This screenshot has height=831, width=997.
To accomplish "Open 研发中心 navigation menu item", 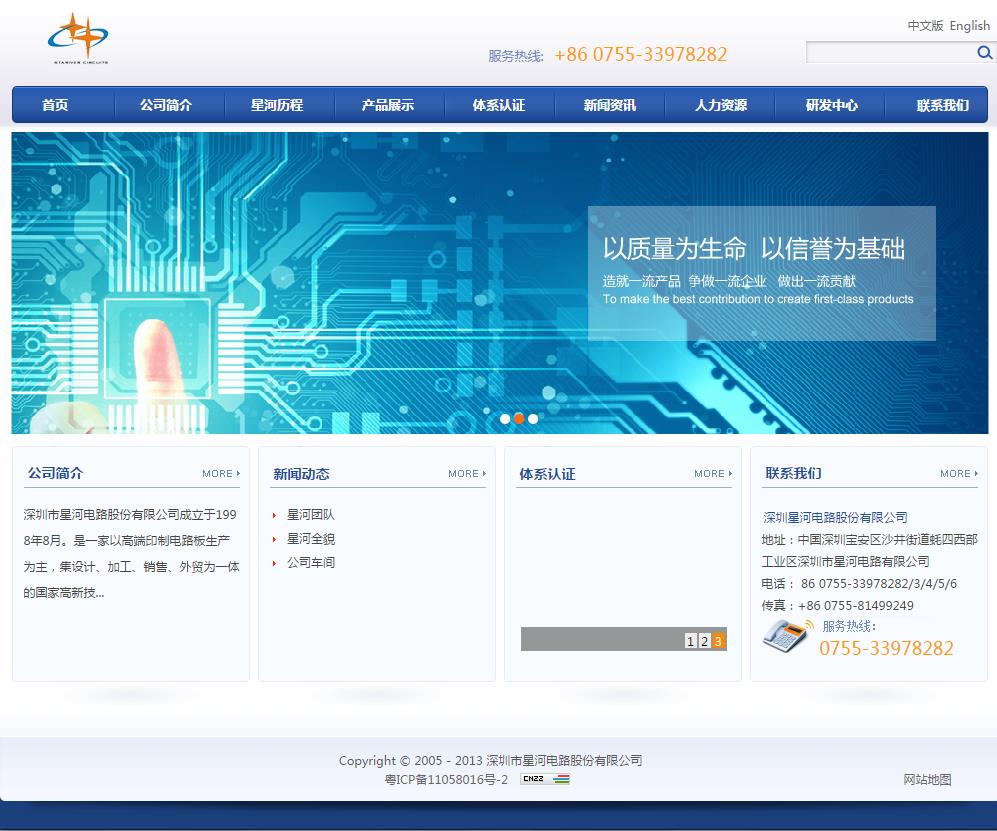I will click(832, 105).
